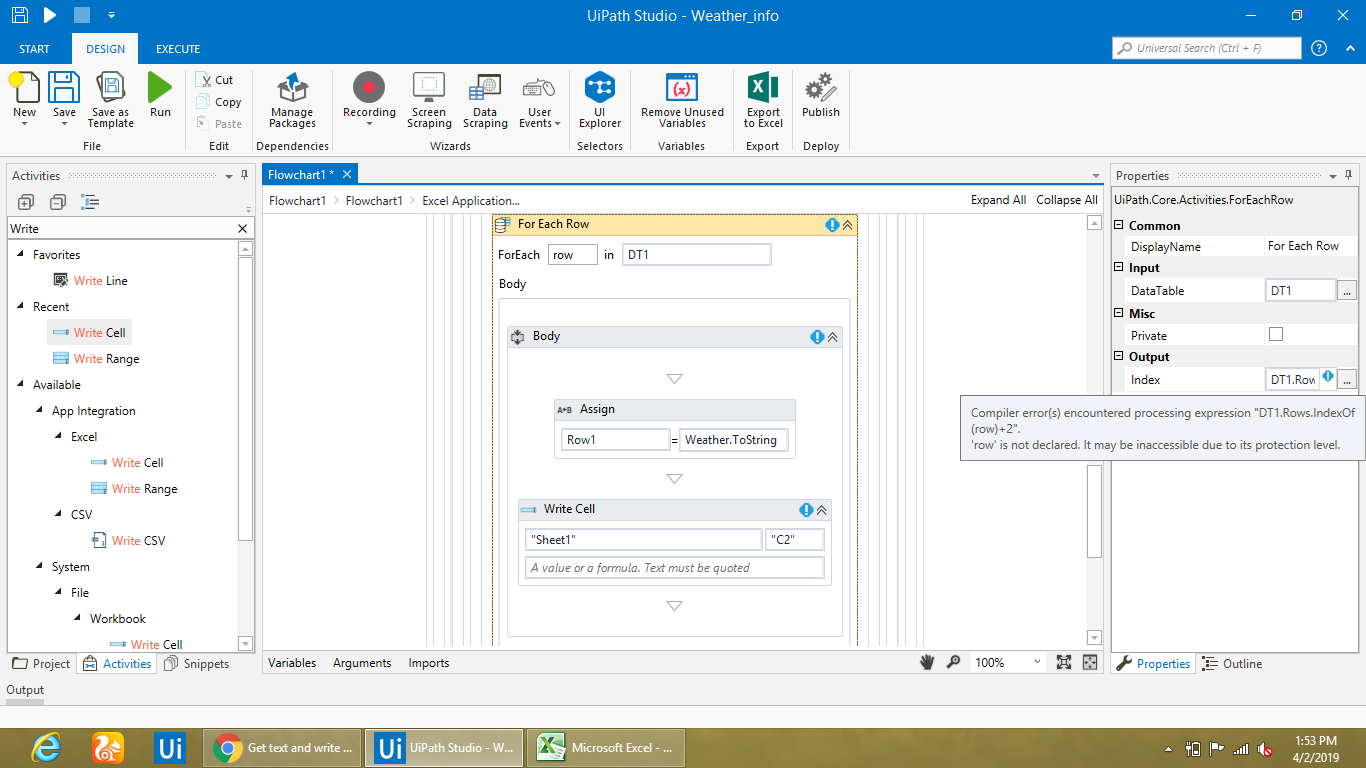Screen dimensions: 1366x768
Task: Show error on For Each Row header
Action: pyautogui.click(x=832, y=225)
